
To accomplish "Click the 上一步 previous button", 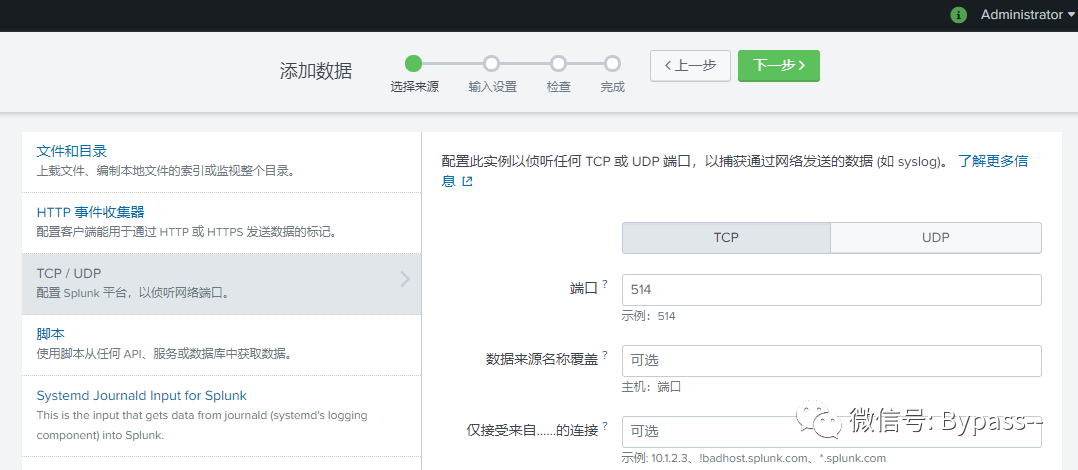I will pyautogui.click(x=690, y=65).
